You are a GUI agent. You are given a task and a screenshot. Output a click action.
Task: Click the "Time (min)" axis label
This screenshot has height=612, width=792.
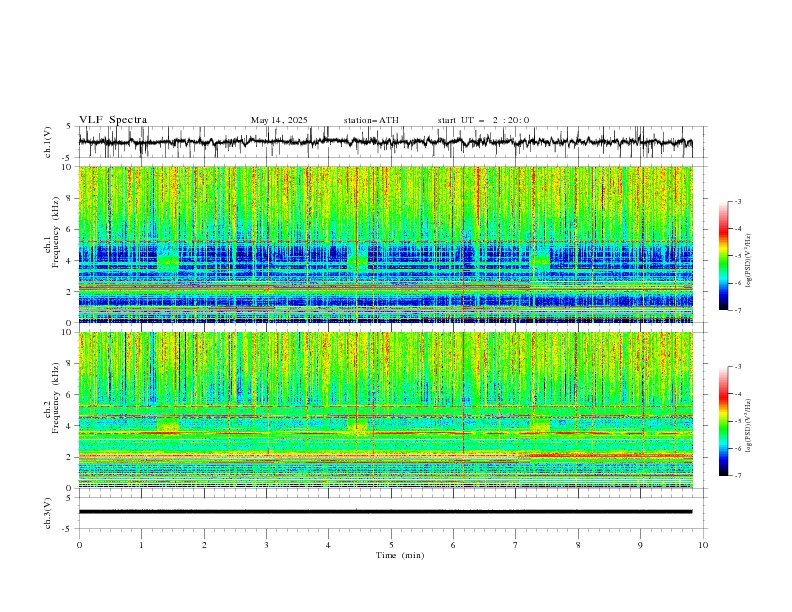click(x=400, y=555)
